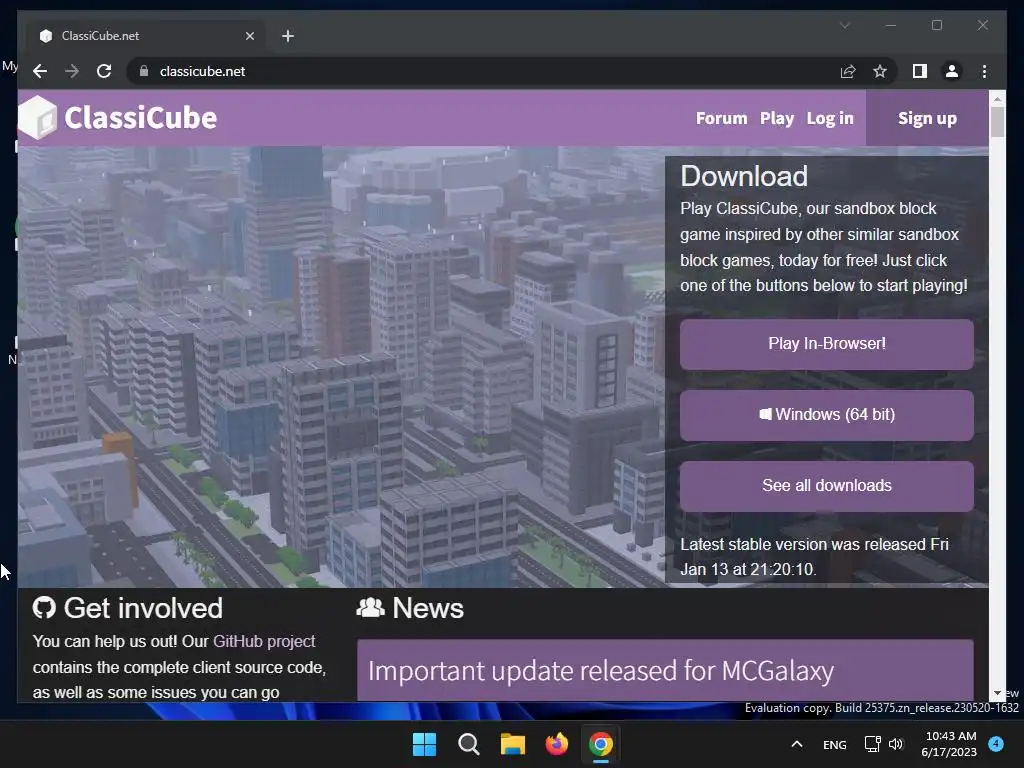Screen dimensions: 1024x768
Task: View site info via padlock icon
Action: (144, 71)
